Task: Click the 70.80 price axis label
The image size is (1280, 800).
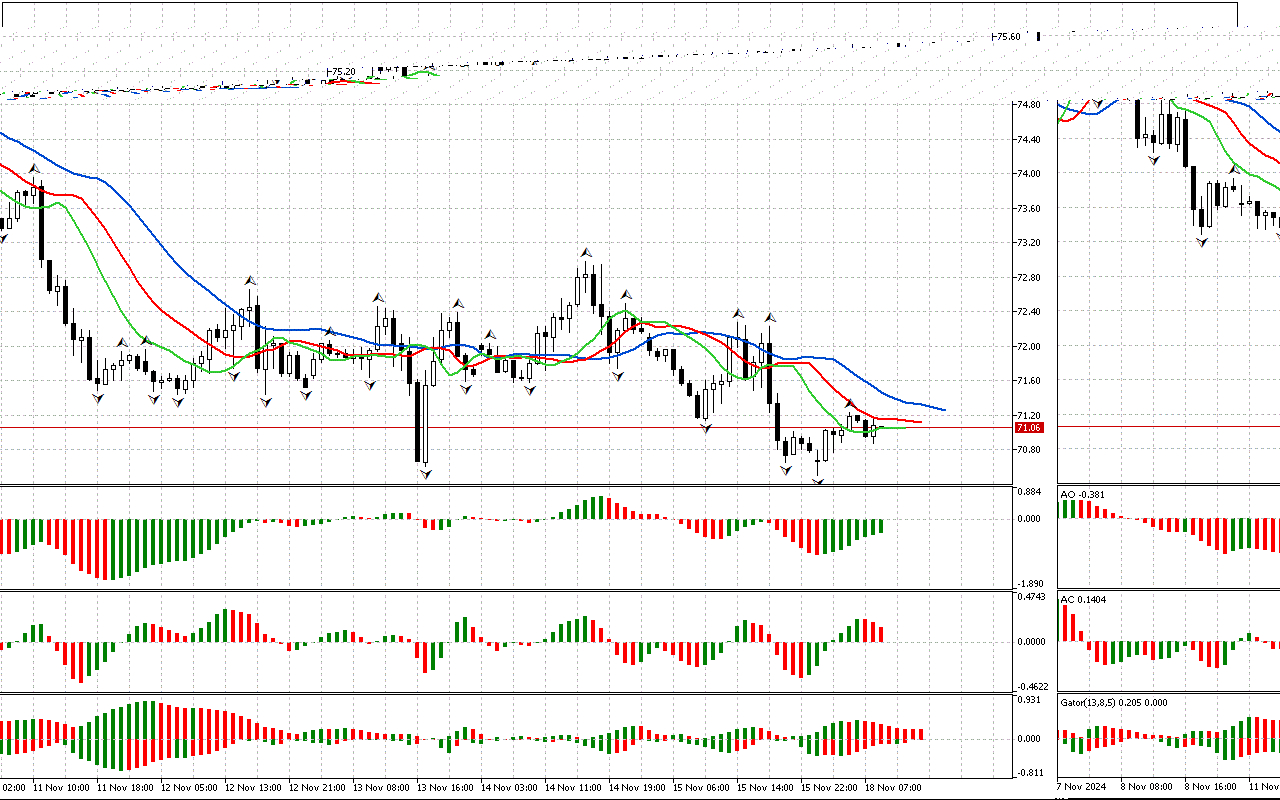Action: [1028, 450]
